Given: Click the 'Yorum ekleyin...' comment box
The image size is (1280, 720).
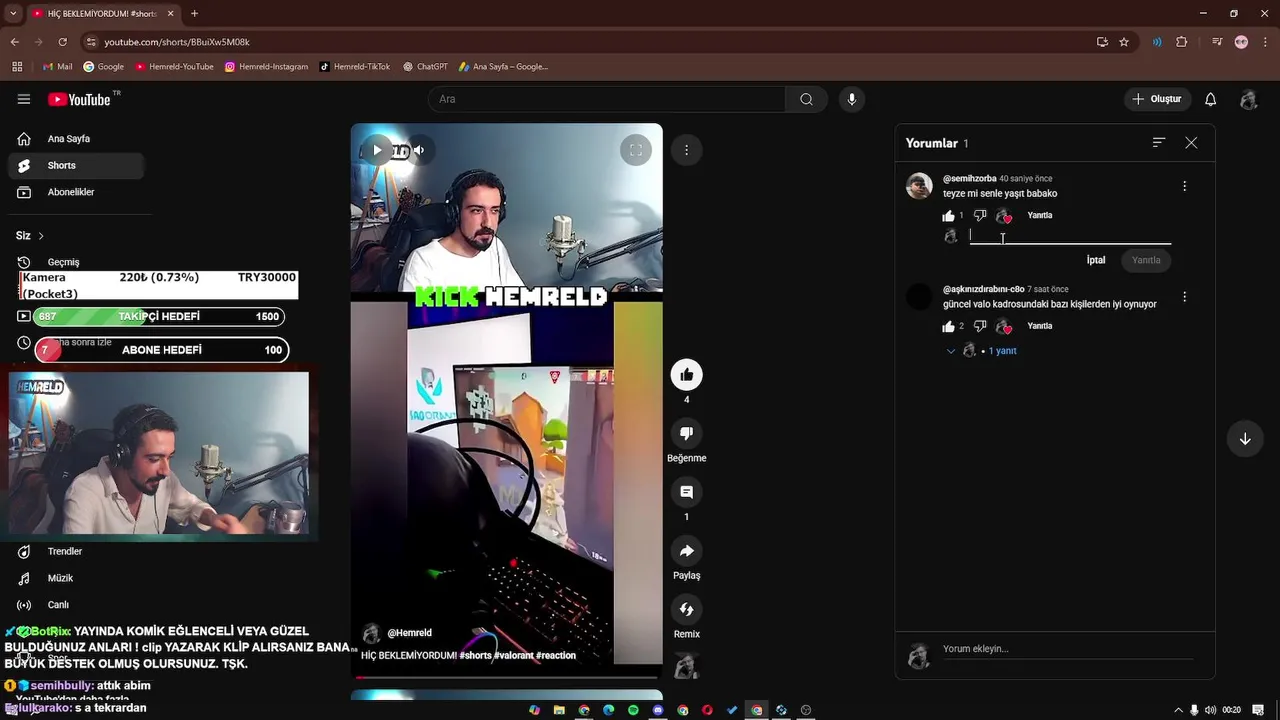Looking at the screenshot, I should pyautogui.click(x=1066, y=649).
